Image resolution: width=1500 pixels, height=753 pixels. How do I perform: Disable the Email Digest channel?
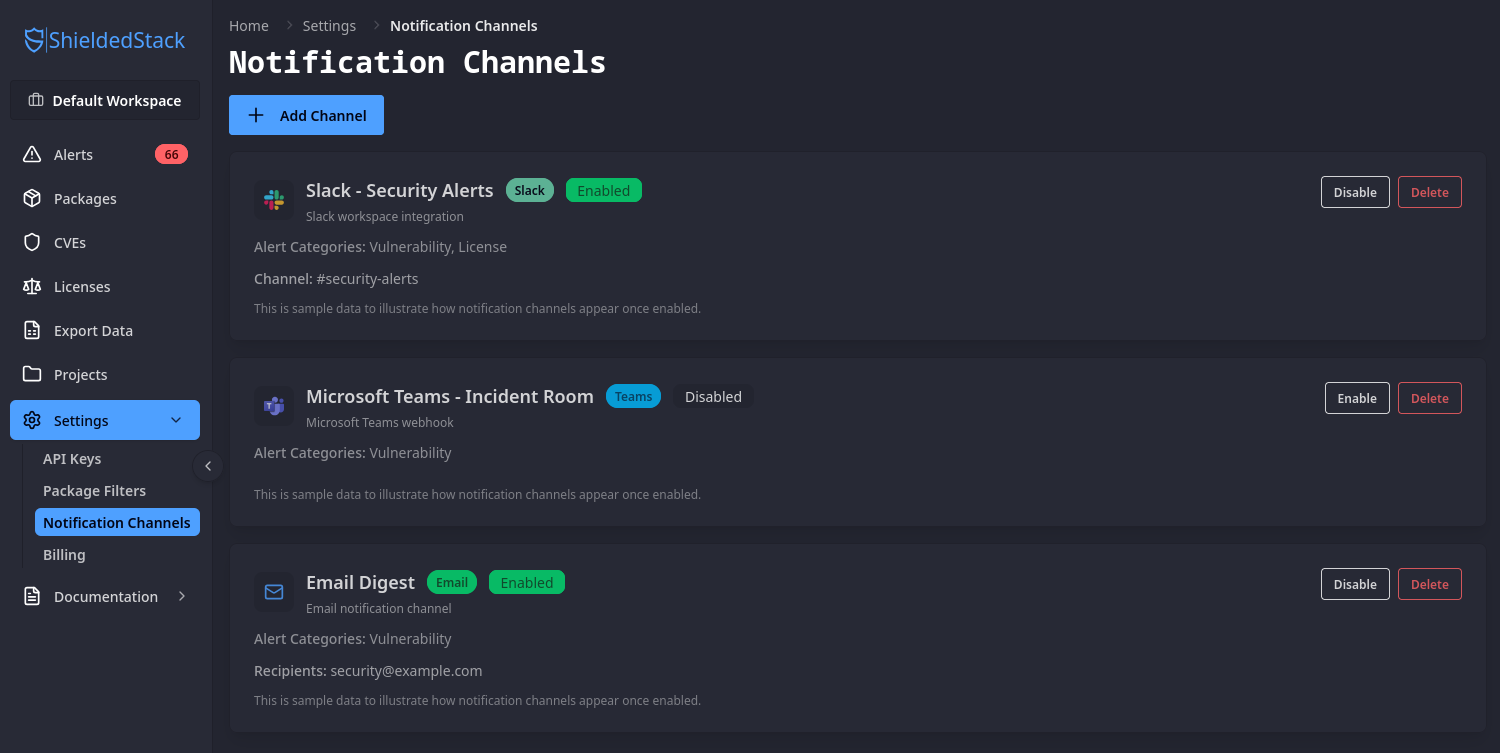1355,584
